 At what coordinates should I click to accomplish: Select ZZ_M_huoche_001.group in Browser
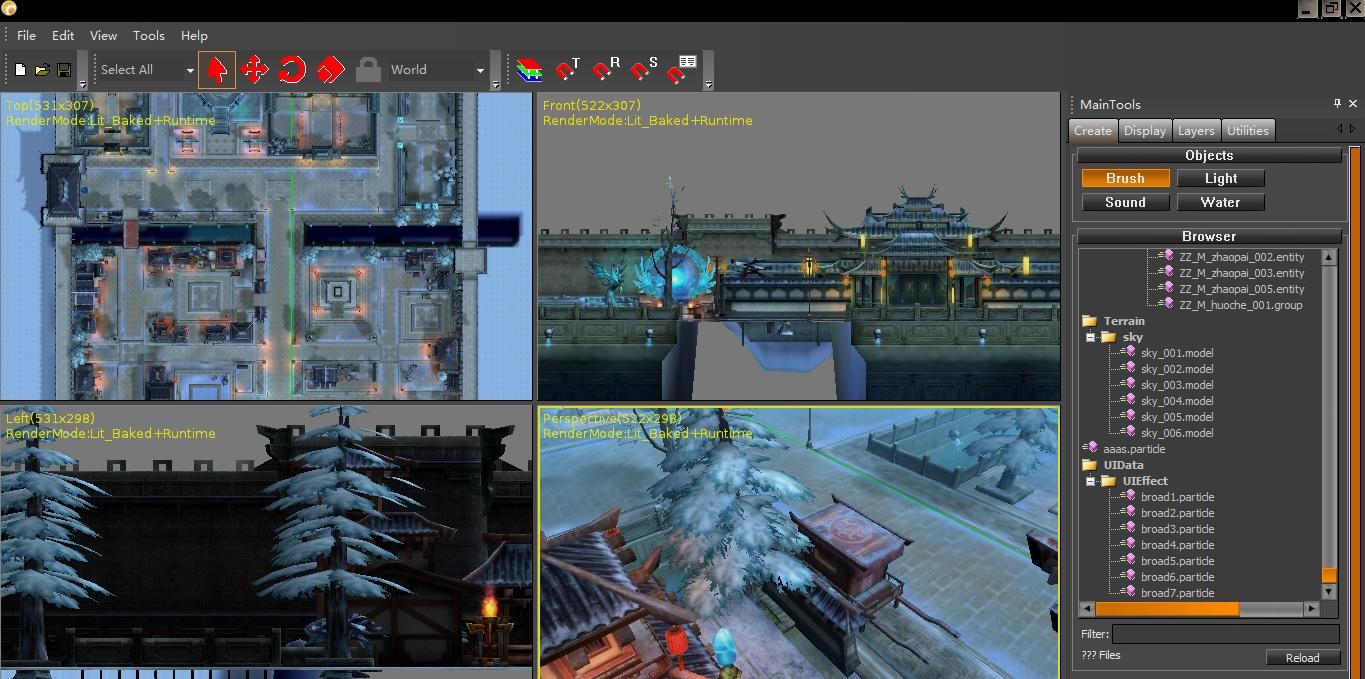(x=1240, y=305)
